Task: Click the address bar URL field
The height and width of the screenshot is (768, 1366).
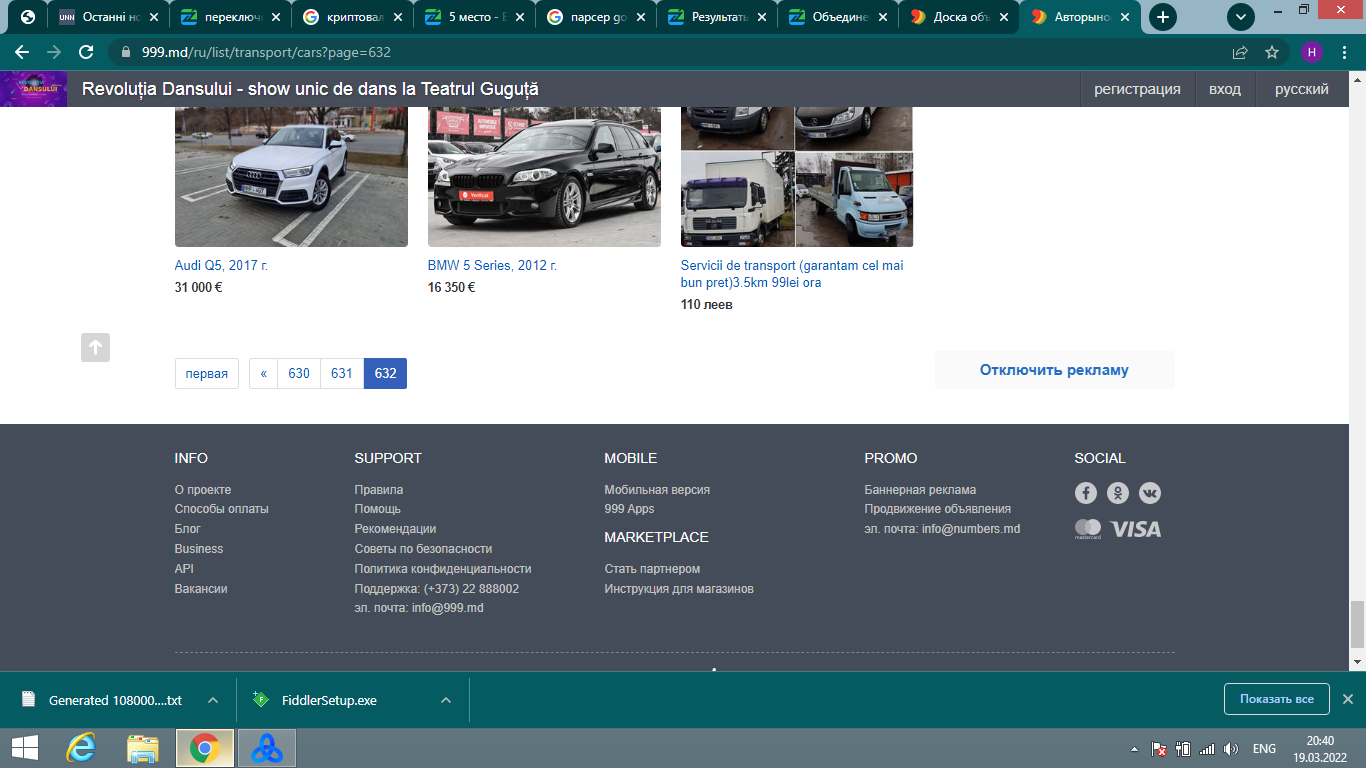Action: pyautogui.click(x=600, y=52)
